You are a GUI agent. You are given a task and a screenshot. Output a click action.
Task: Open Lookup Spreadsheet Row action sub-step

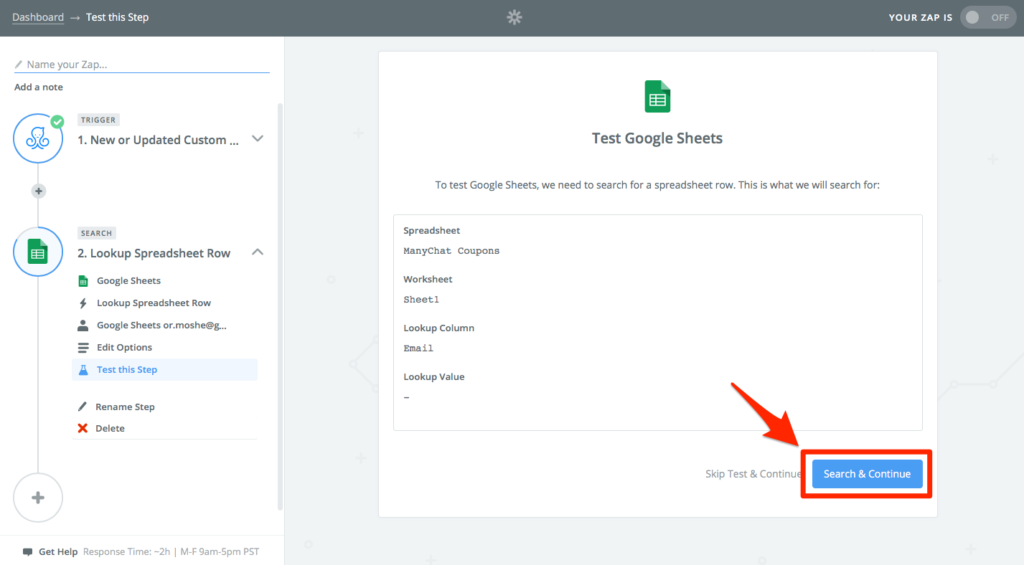pos(153,302)
